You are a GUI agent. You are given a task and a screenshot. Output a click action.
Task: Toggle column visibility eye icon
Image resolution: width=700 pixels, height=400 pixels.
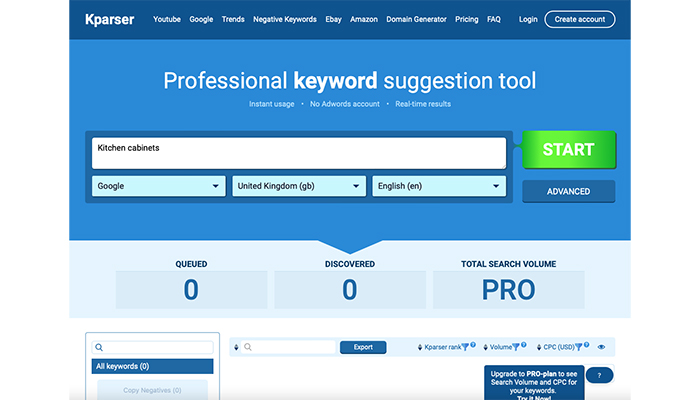(x=601, y=347)
